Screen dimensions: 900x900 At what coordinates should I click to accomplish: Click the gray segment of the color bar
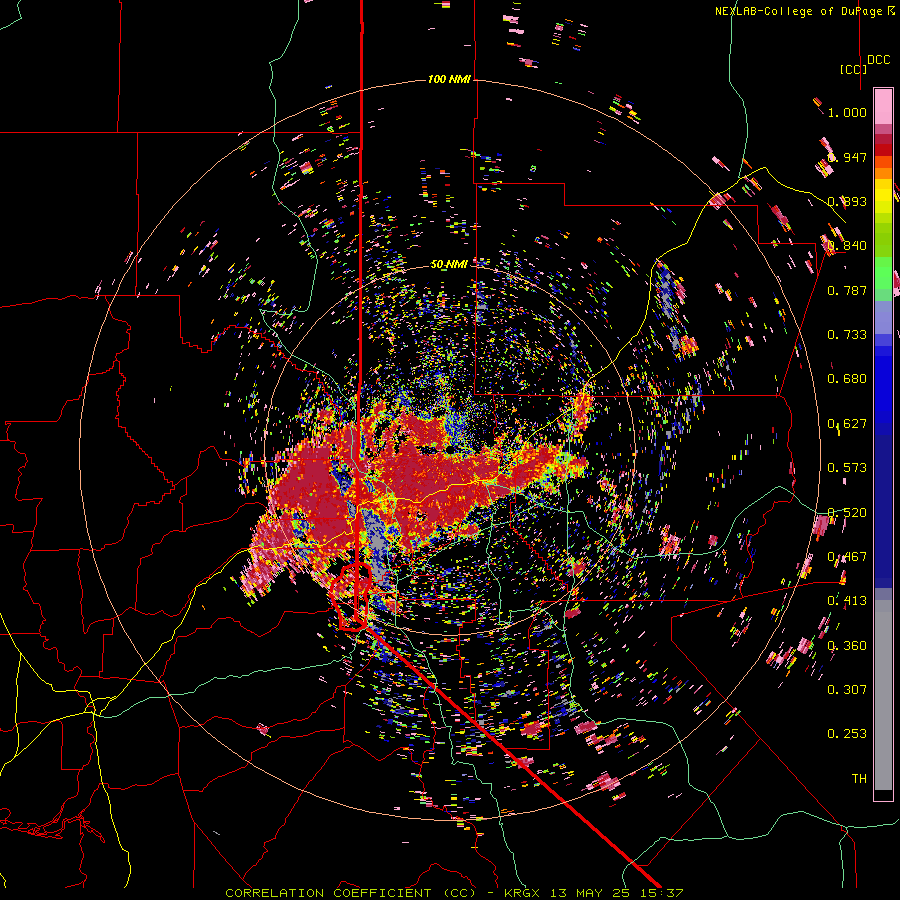(x=883, y=695)
